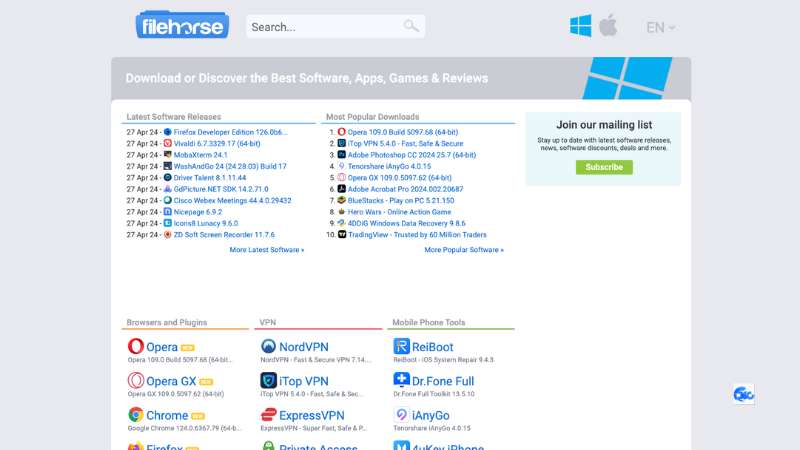Open TradingView Trusted by 60 Million link
The height and width of the screenshot is (450, 800).
[x=417, y=235]
